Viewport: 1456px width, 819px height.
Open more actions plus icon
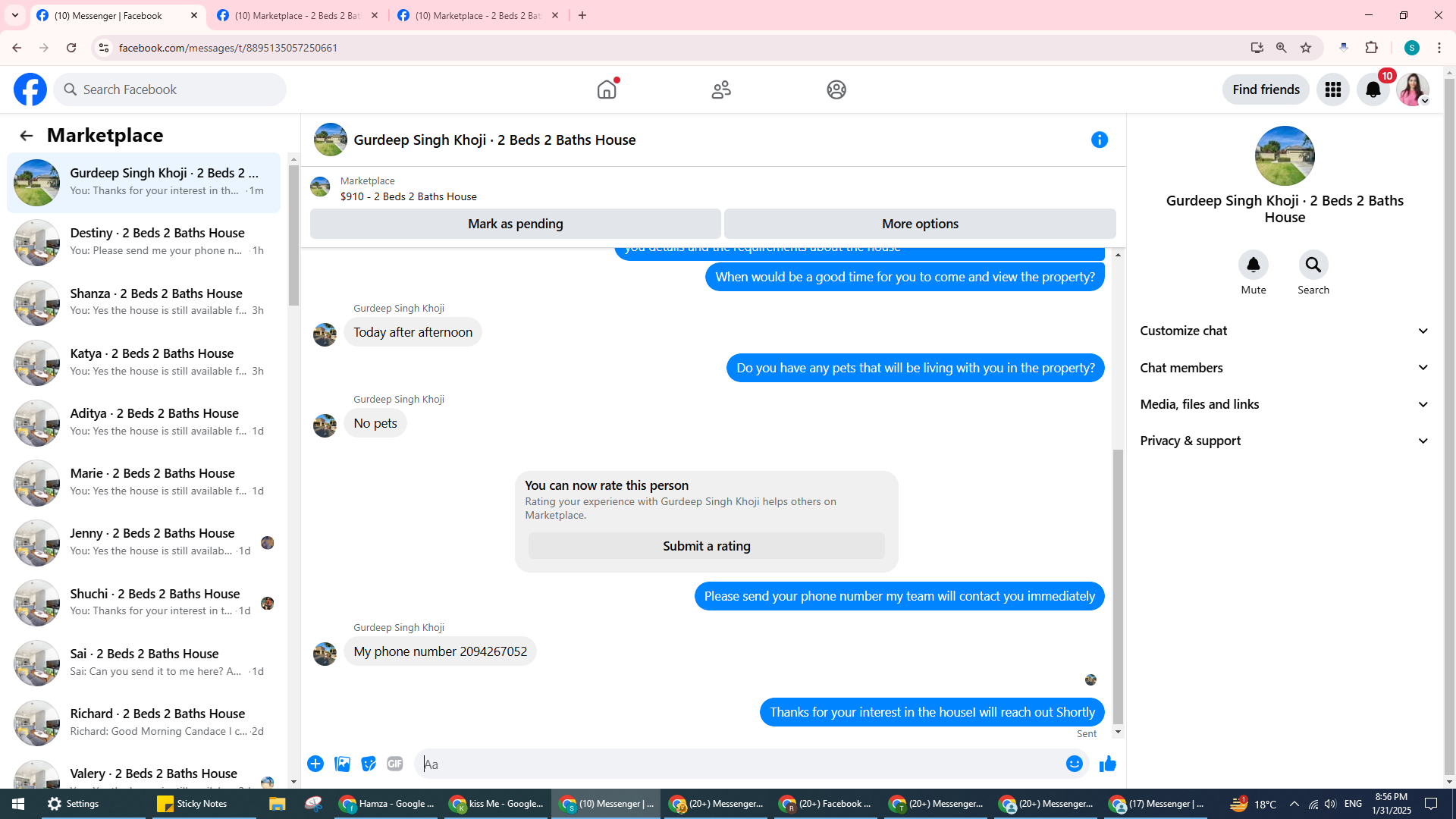315,764
